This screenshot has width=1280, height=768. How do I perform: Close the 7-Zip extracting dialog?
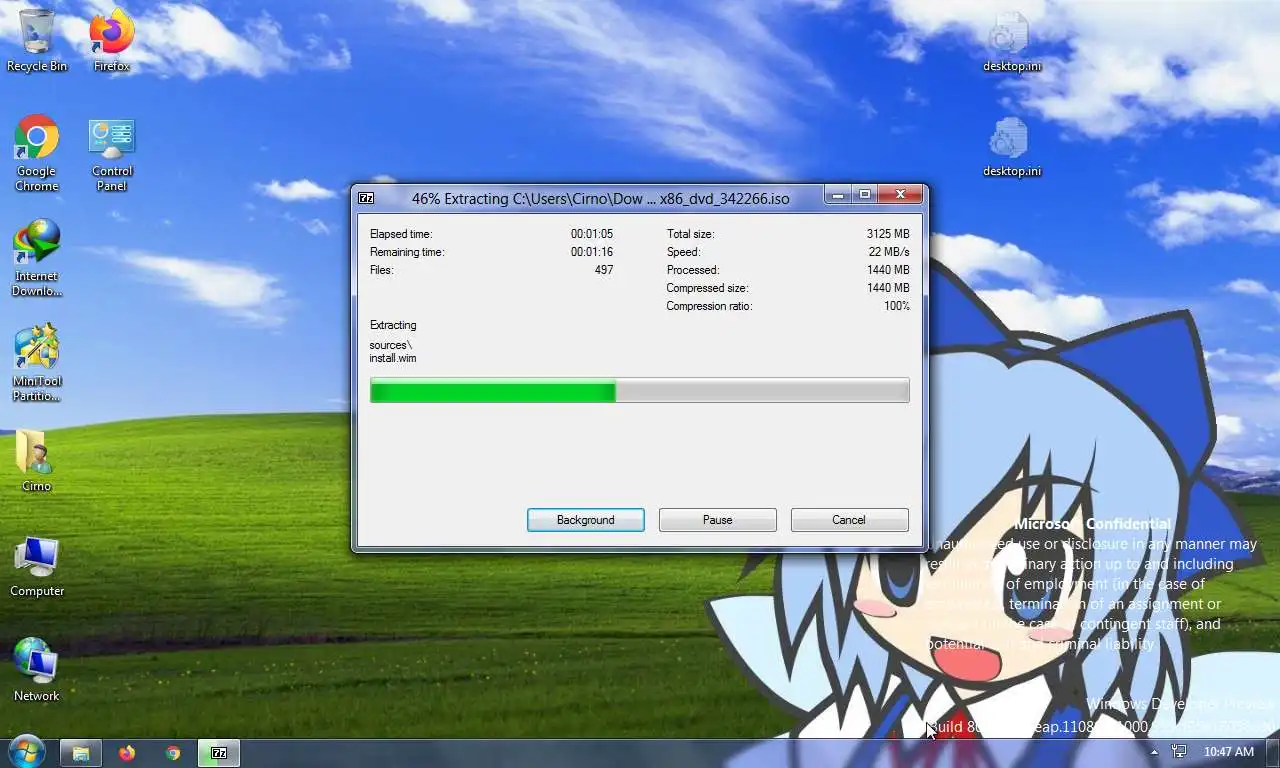point(900,195)
